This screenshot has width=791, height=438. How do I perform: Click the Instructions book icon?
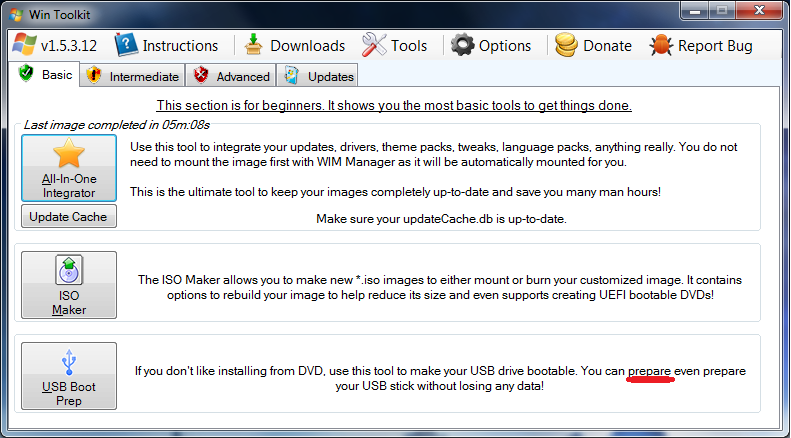[x=126, y=45]
